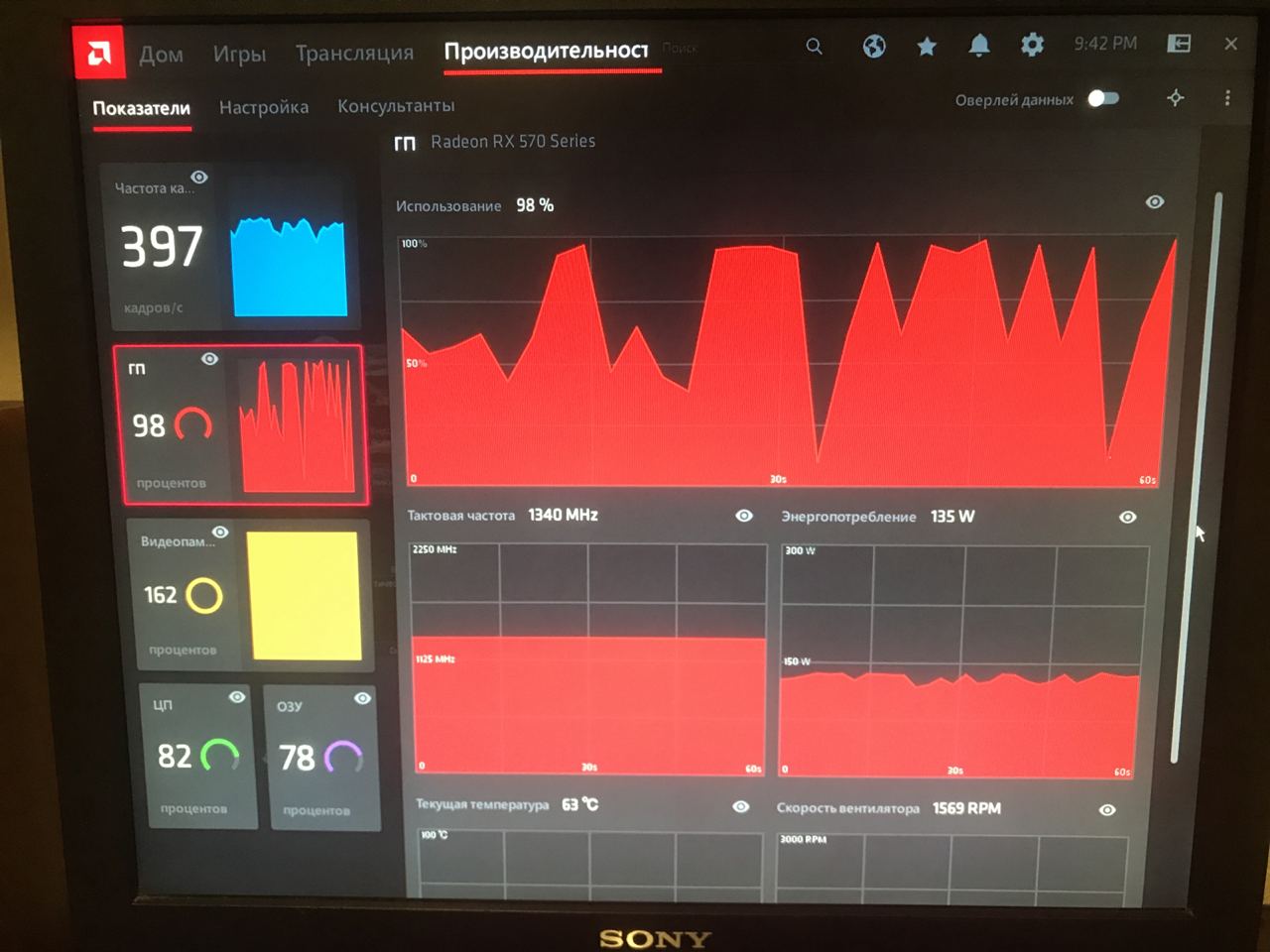Toggle eye icon for Скорость вентилятора graph
1270x952 pixels.
1107,809
